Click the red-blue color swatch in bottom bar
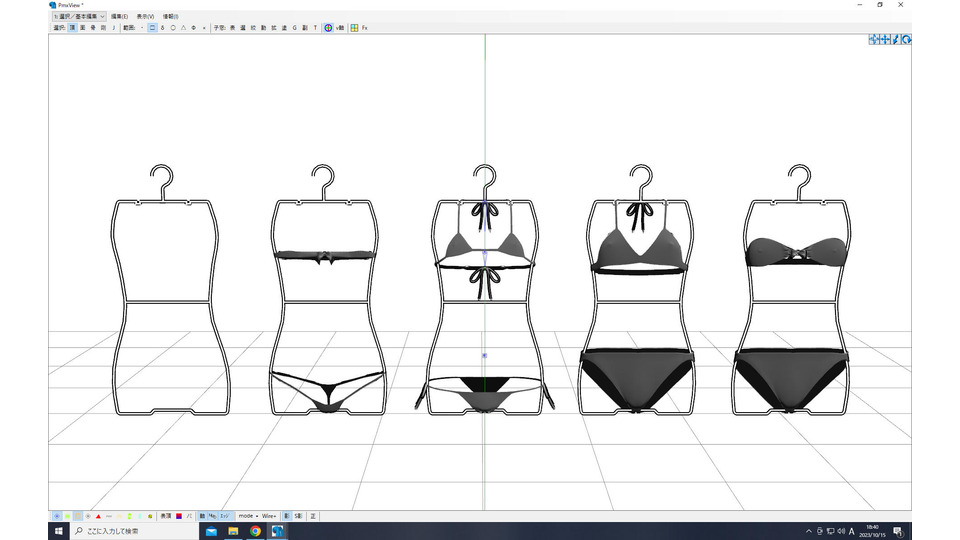960x540 pixels. (179, 516)
